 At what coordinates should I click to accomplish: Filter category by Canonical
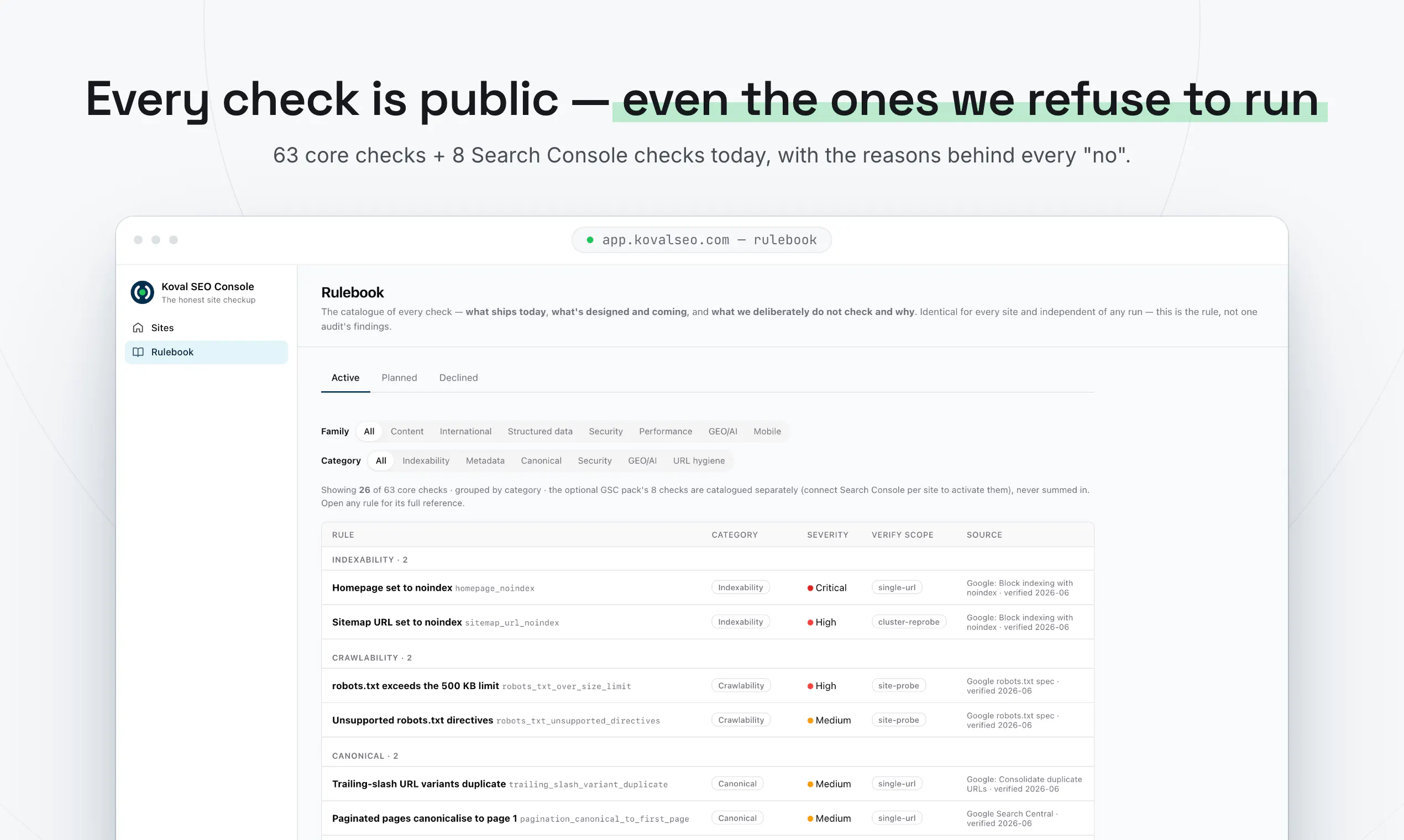pos(541,461)
